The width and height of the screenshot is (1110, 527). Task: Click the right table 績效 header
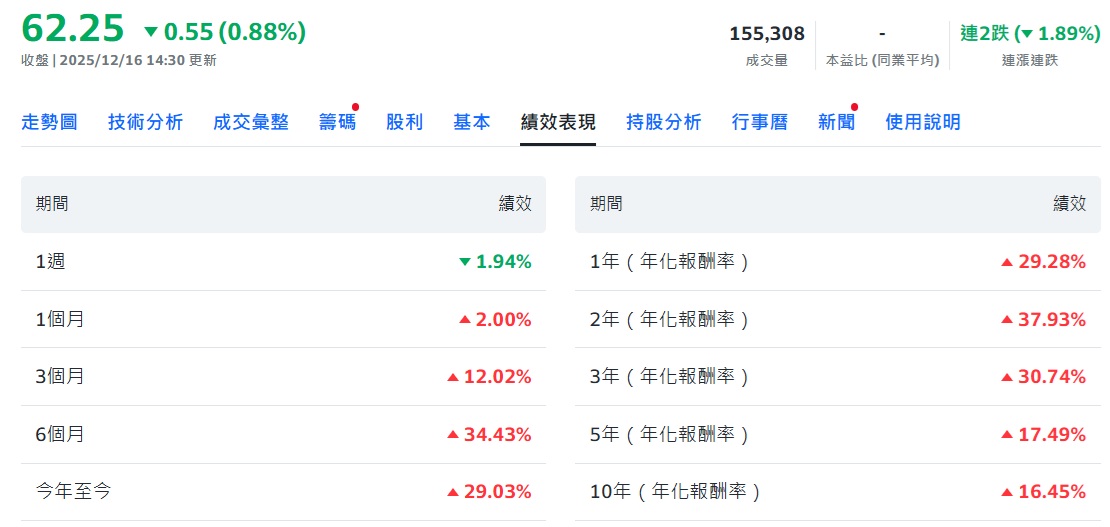tap(1070, 204)
